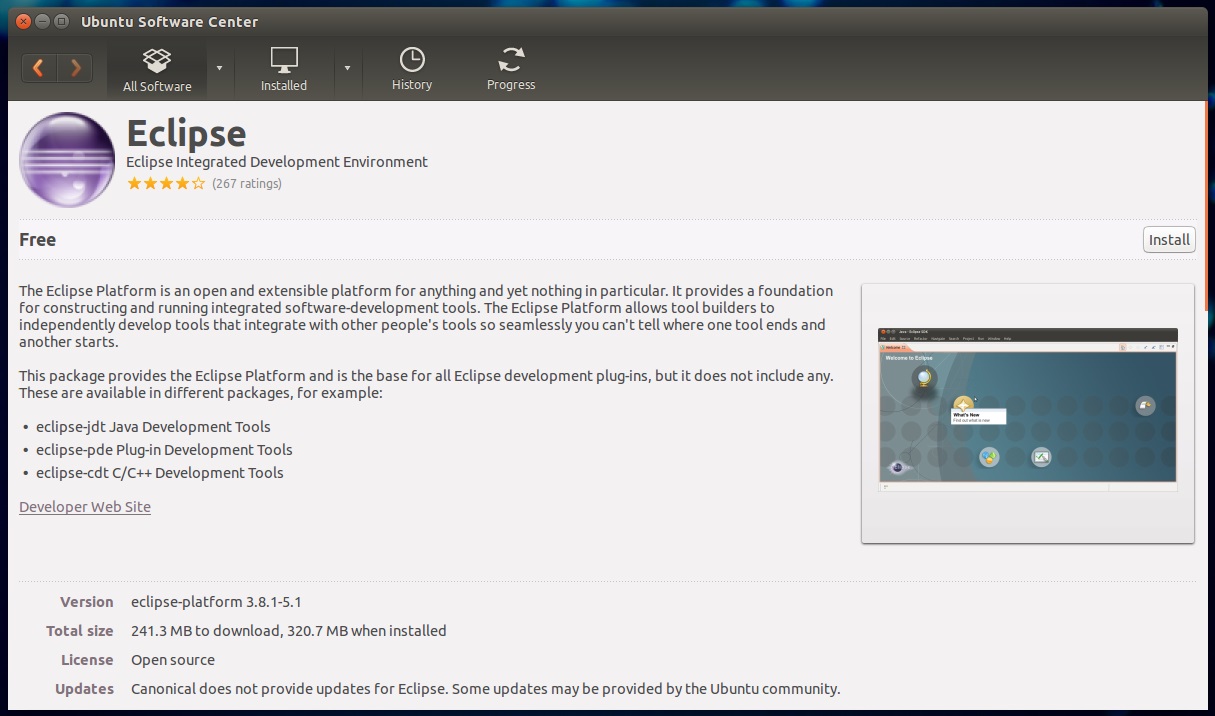Select the eclipse-cdt C/C++ Development Tools entry

click(160, 472)
